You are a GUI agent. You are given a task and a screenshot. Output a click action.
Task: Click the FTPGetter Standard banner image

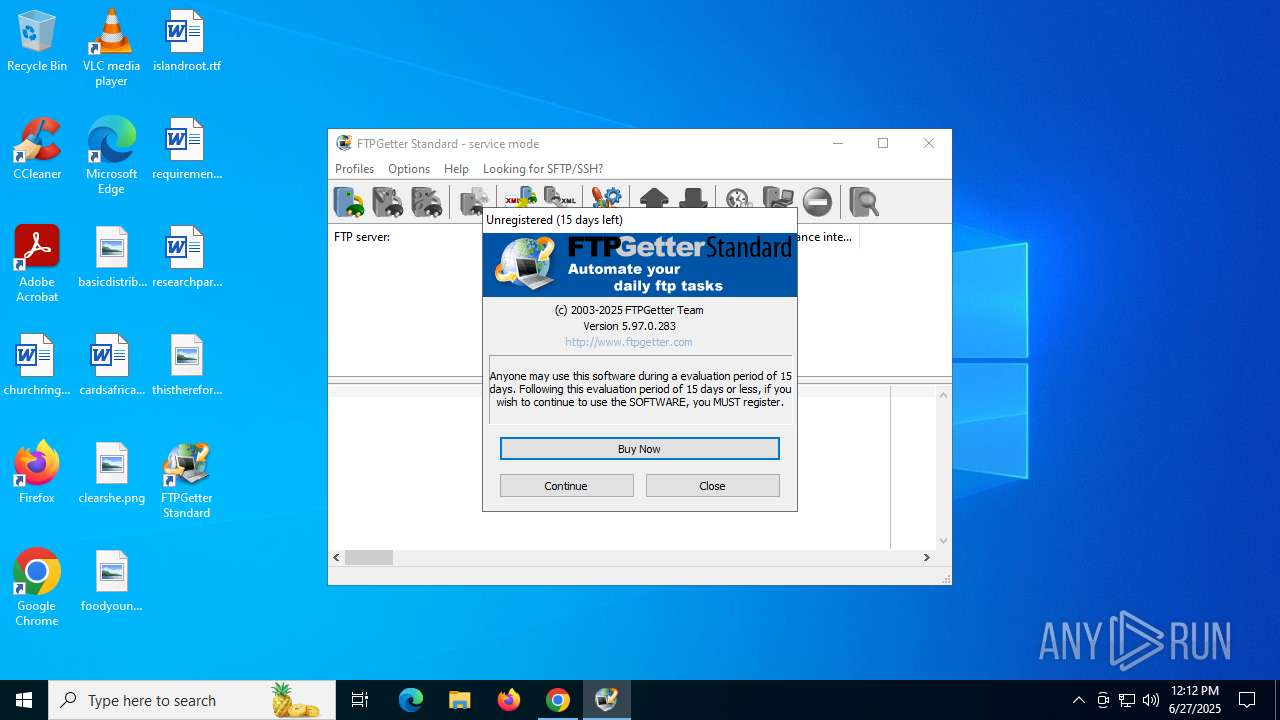640,264
